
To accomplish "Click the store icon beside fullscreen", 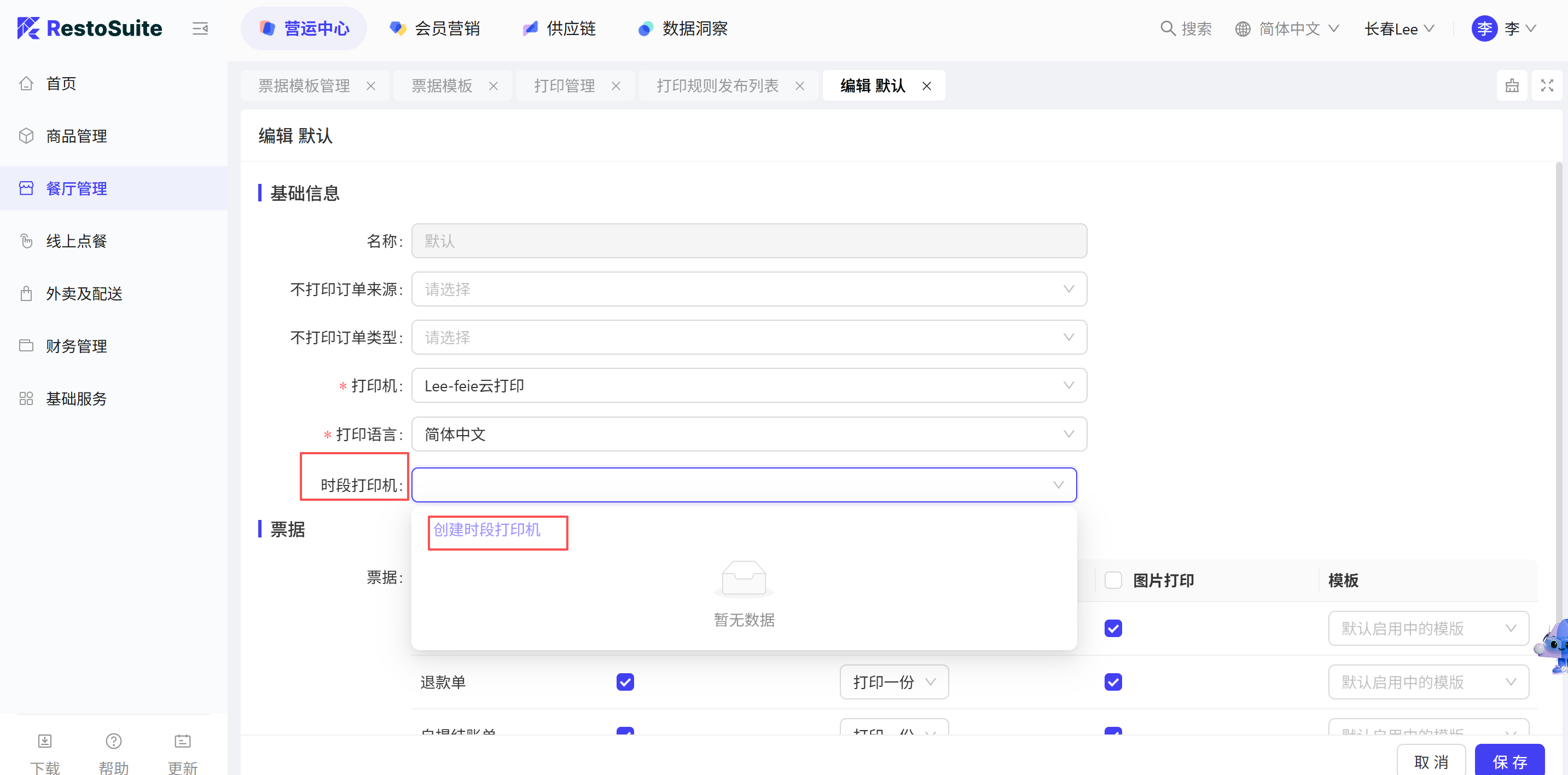I will (x=1512, y=86).
